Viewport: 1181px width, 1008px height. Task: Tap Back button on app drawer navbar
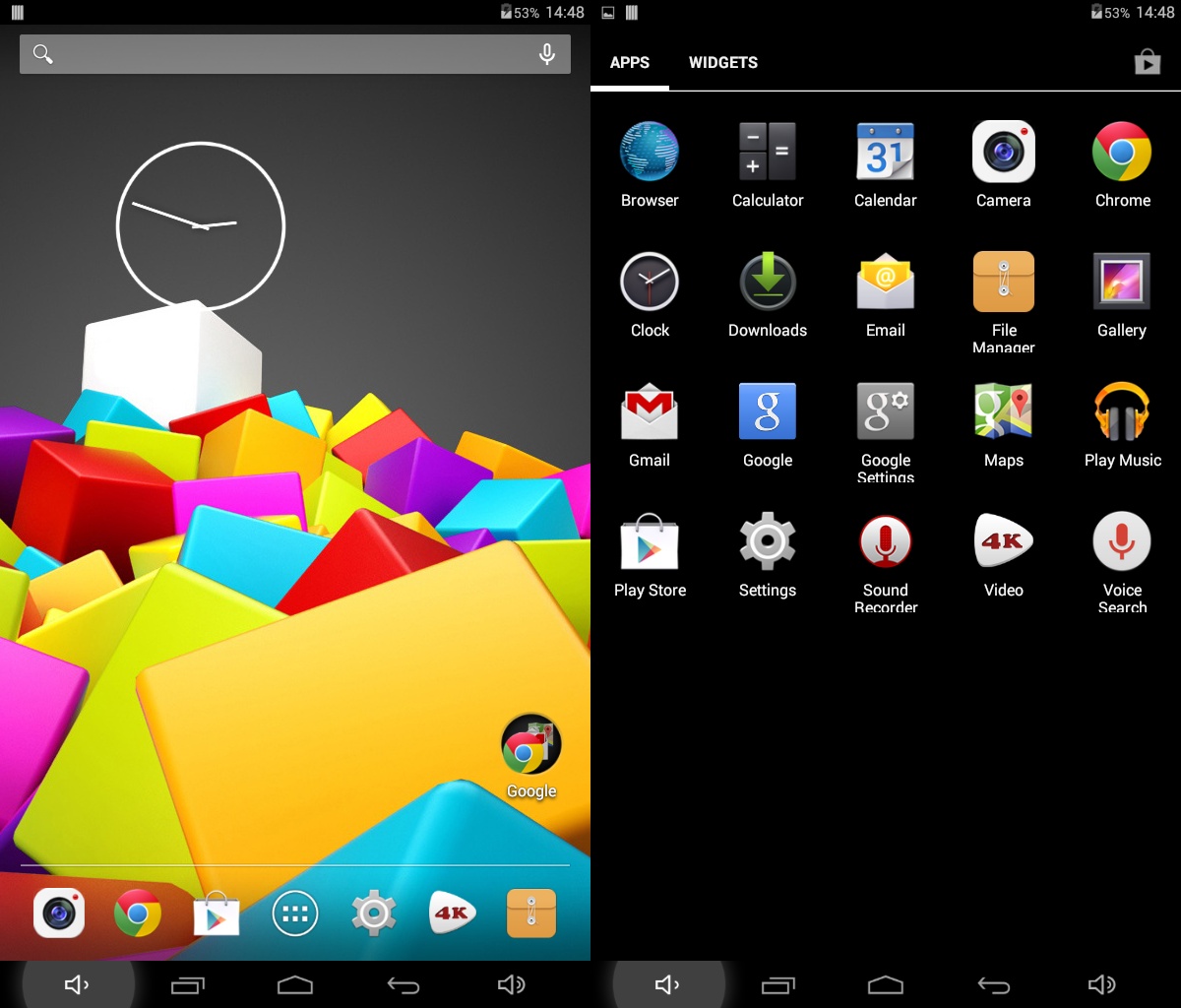coord(994,984)
